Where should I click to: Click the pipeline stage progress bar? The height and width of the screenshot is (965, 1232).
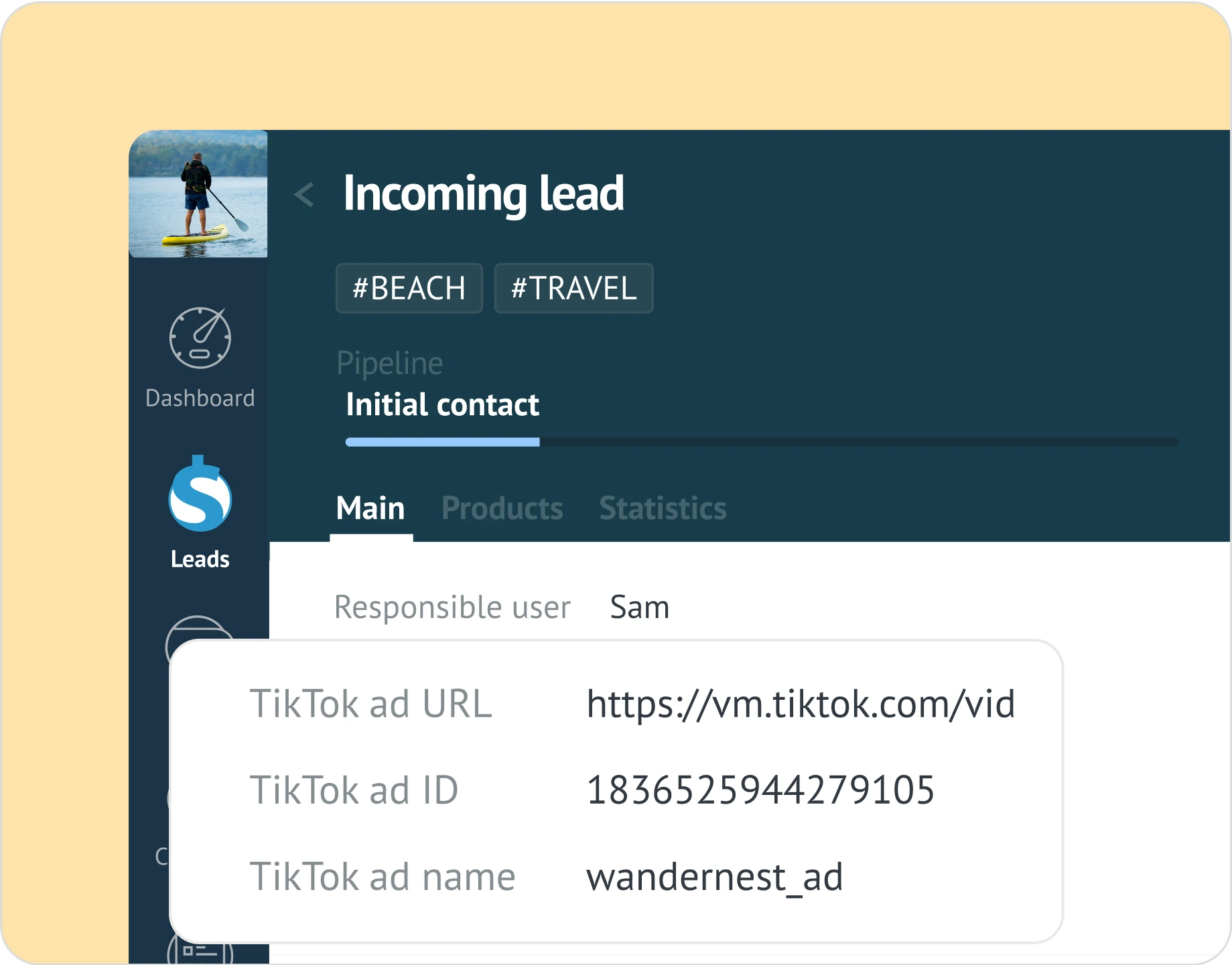coord(761,442)
